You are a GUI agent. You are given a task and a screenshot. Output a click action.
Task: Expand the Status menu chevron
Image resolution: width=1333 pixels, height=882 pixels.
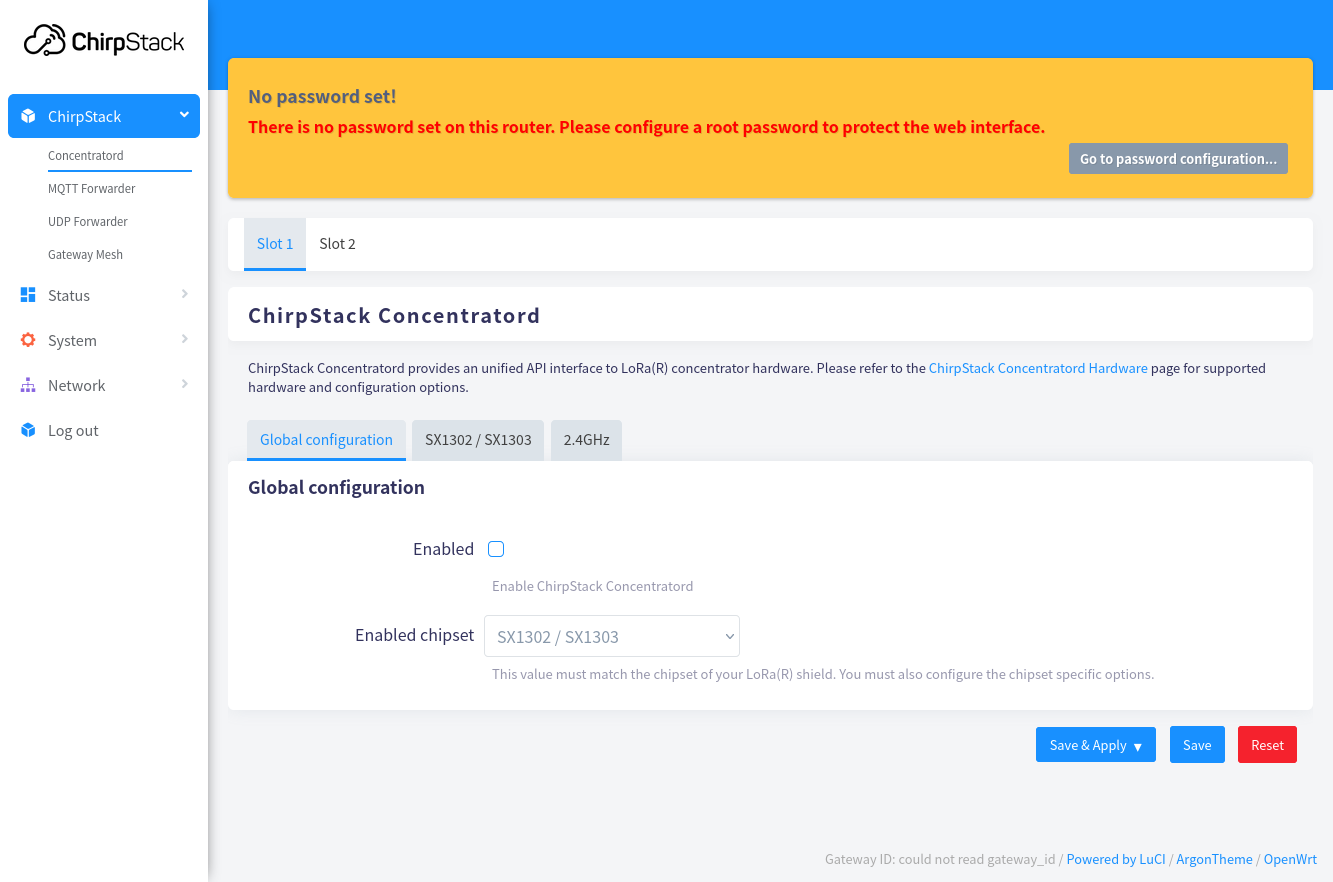pos(185,294)
